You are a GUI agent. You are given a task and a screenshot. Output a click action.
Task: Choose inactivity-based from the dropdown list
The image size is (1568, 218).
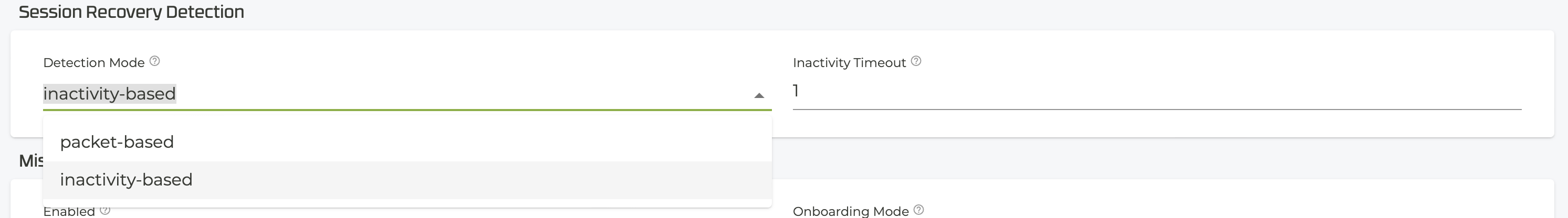pyautogui.click(x=126, y=180)
